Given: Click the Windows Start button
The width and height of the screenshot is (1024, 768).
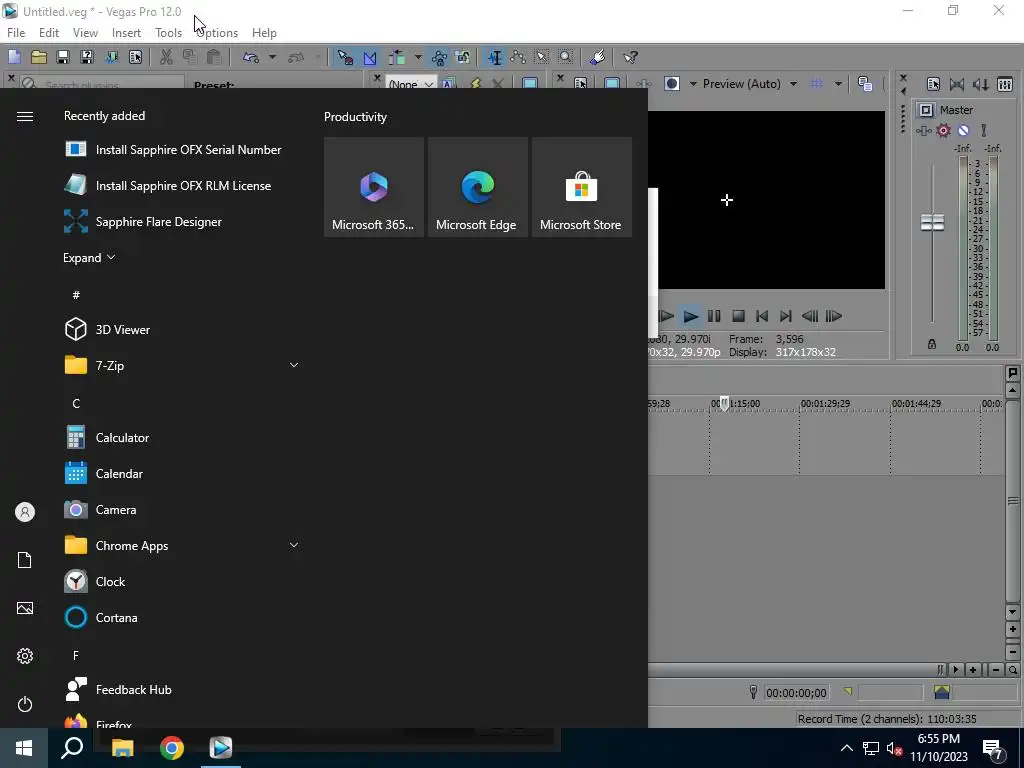Looking at the screenshot, I should pos(24,748).
